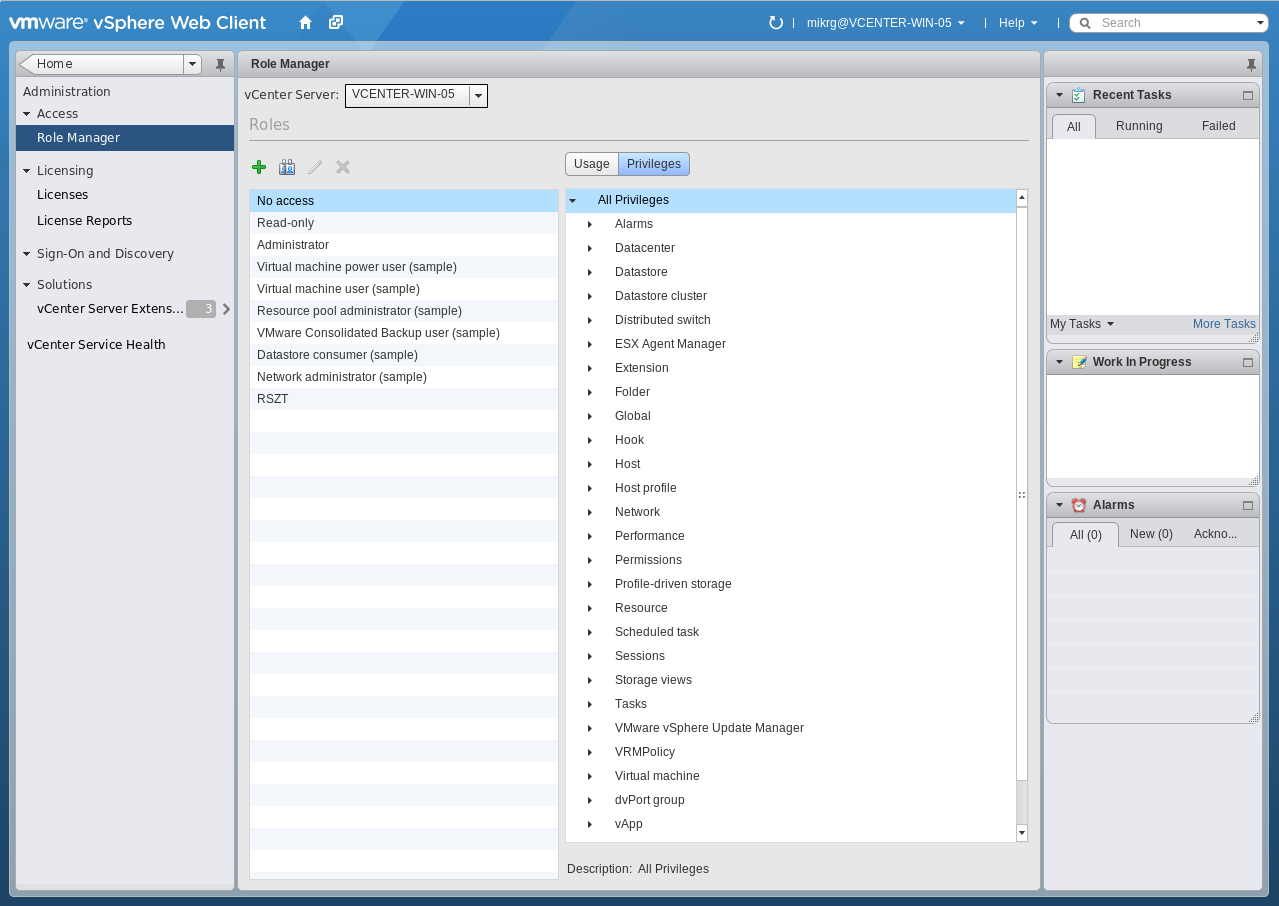This screenshot has width=1279, height=906.
Task: Go to the vSphere Home icon in header
Action: [305, 22]
